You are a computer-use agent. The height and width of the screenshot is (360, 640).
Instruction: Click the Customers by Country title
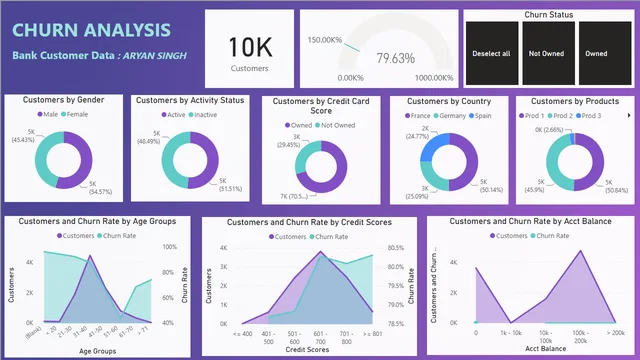click(x=449, y=101)
